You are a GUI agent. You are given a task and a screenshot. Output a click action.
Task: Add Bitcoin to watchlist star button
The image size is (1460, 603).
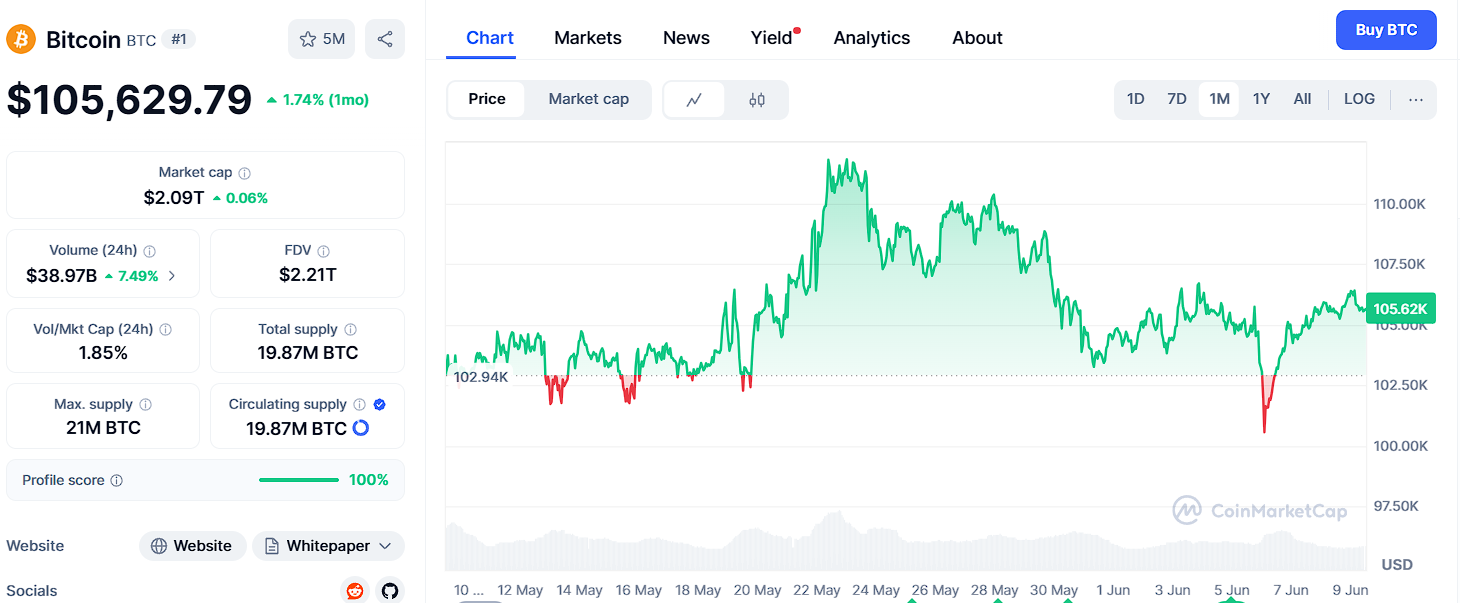pyautogui.click(x=321, y=39)
